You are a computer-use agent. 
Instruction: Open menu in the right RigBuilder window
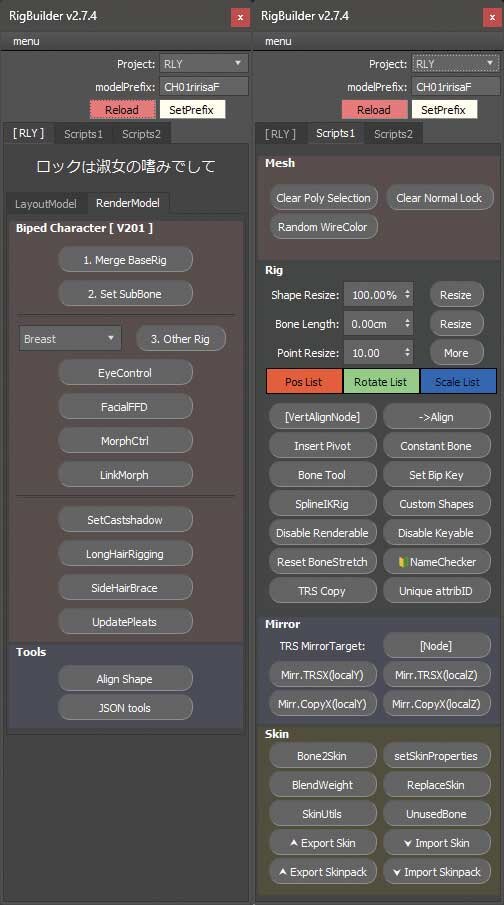pyautogui.click(x=278, y=42)
